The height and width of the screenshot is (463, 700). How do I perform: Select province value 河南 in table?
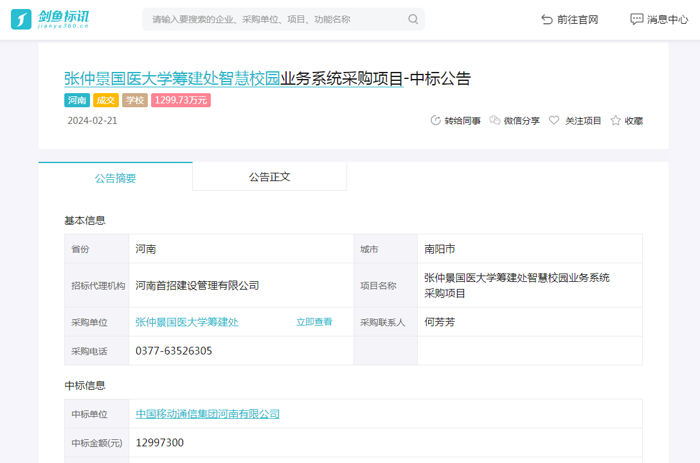146,249
